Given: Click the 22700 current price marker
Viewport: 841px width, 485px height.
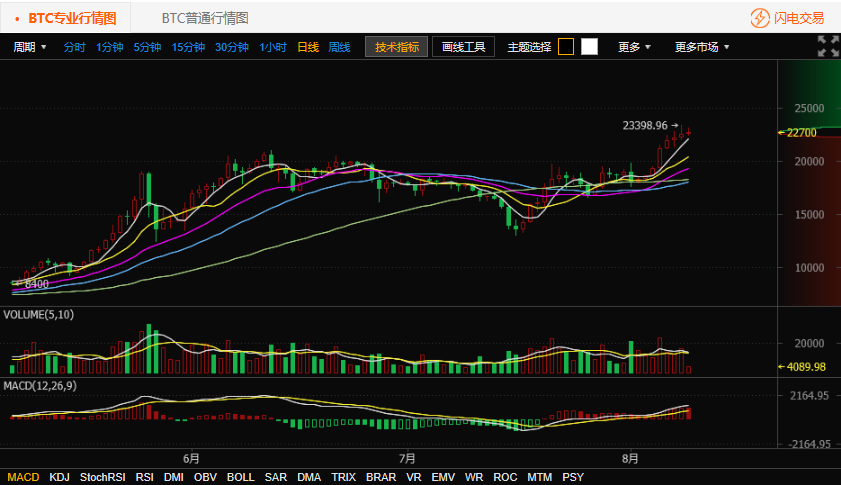Looking at the screenshot, I should (x=802, y=132).
